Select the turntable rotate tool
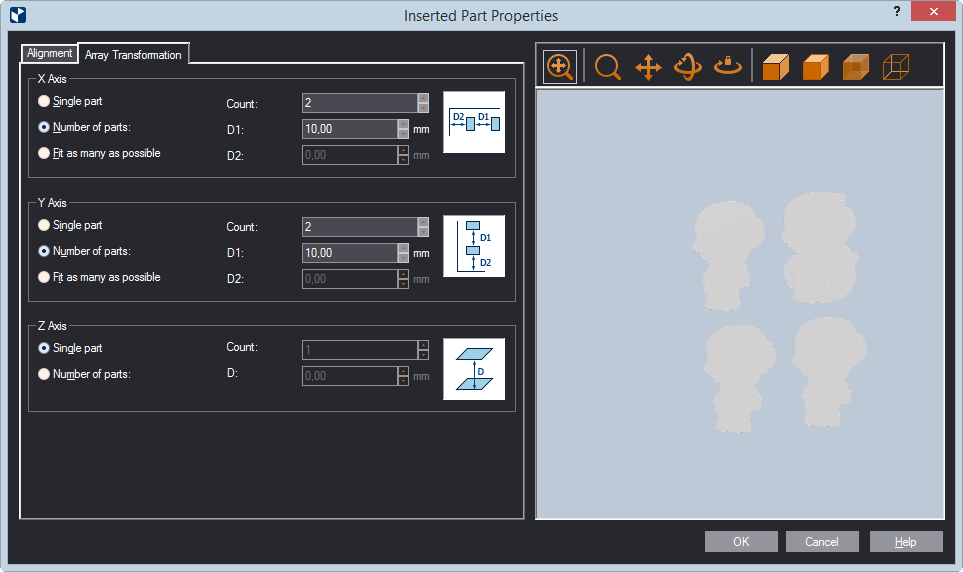963x572 pixels. click(728, 66)
